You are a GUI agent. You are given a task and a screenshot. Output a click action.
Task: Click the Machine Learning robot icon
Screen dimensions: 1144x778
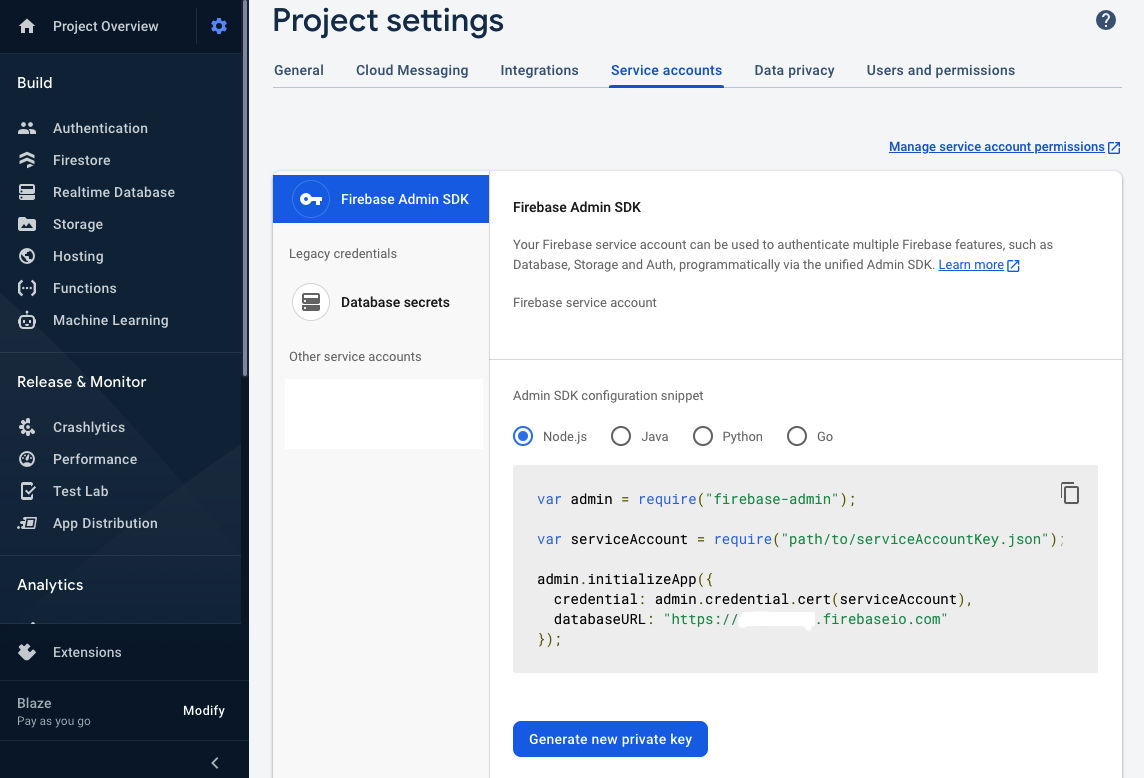(27, 320)
